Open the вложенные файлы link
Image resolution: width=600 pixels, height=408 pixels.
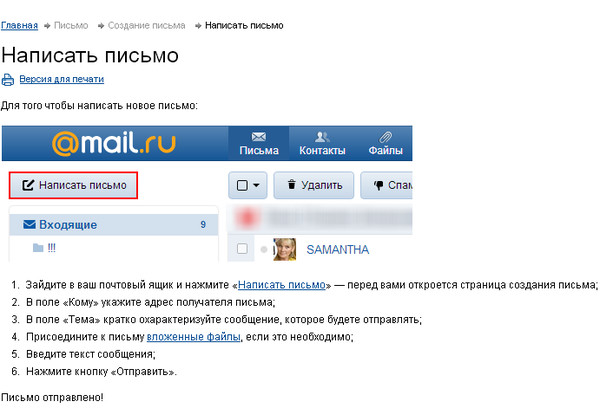(x=194, y=337)
